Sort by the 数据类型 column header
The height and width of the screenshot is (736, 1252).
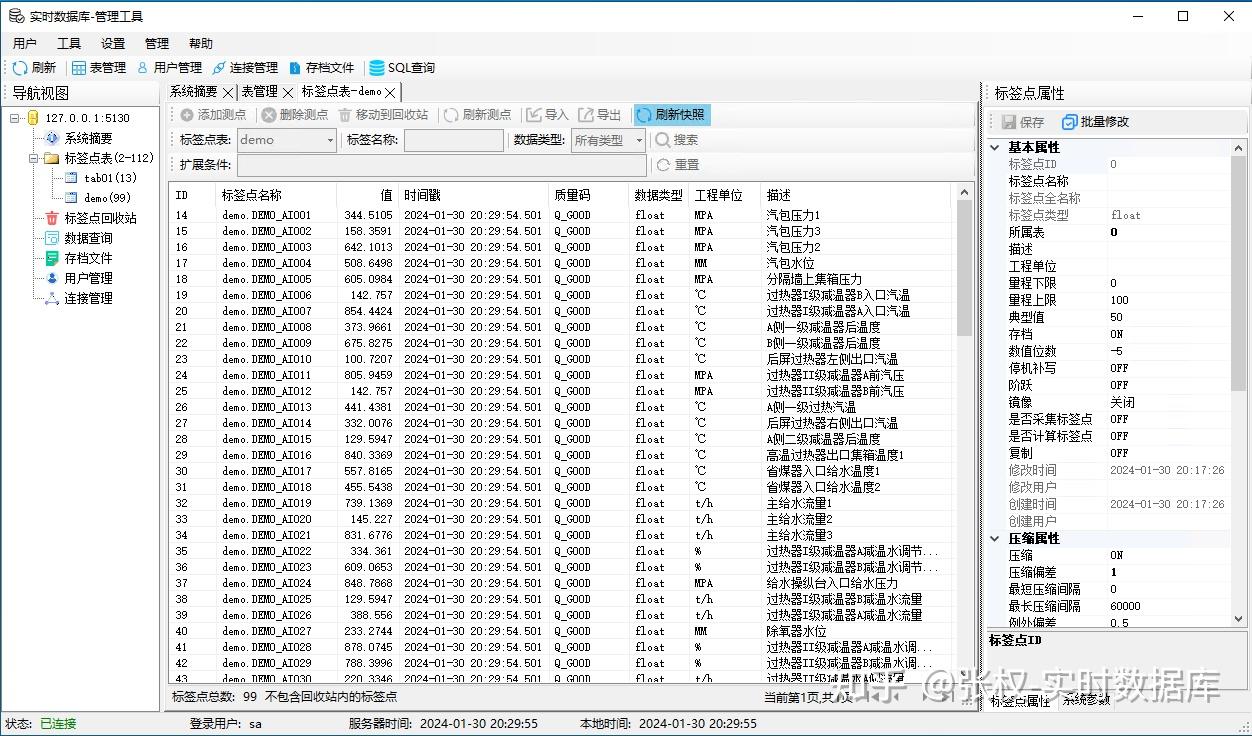coord(660,195)
